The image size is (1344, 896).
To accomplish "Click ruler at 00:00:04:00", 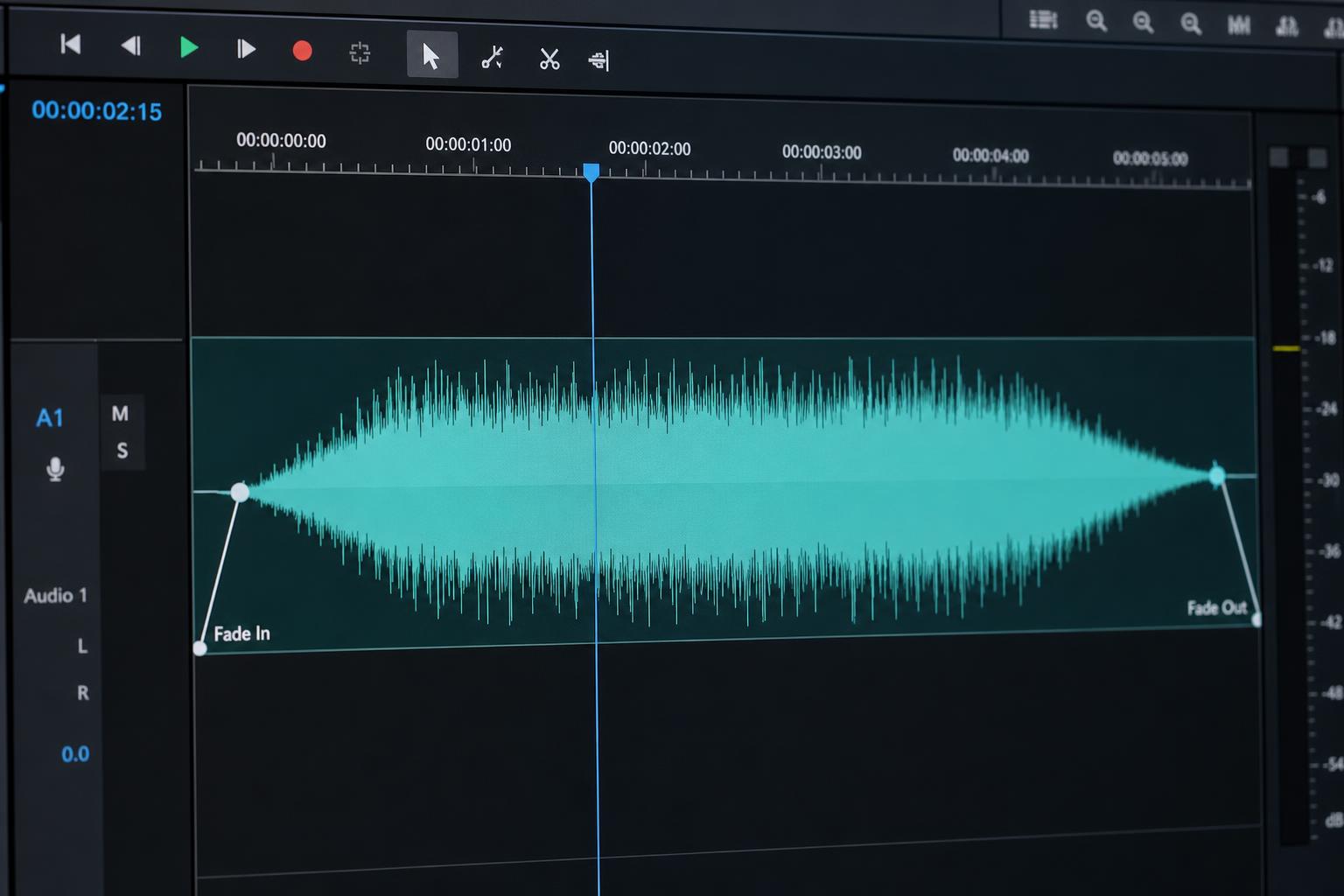I will [x=990, y=156].
